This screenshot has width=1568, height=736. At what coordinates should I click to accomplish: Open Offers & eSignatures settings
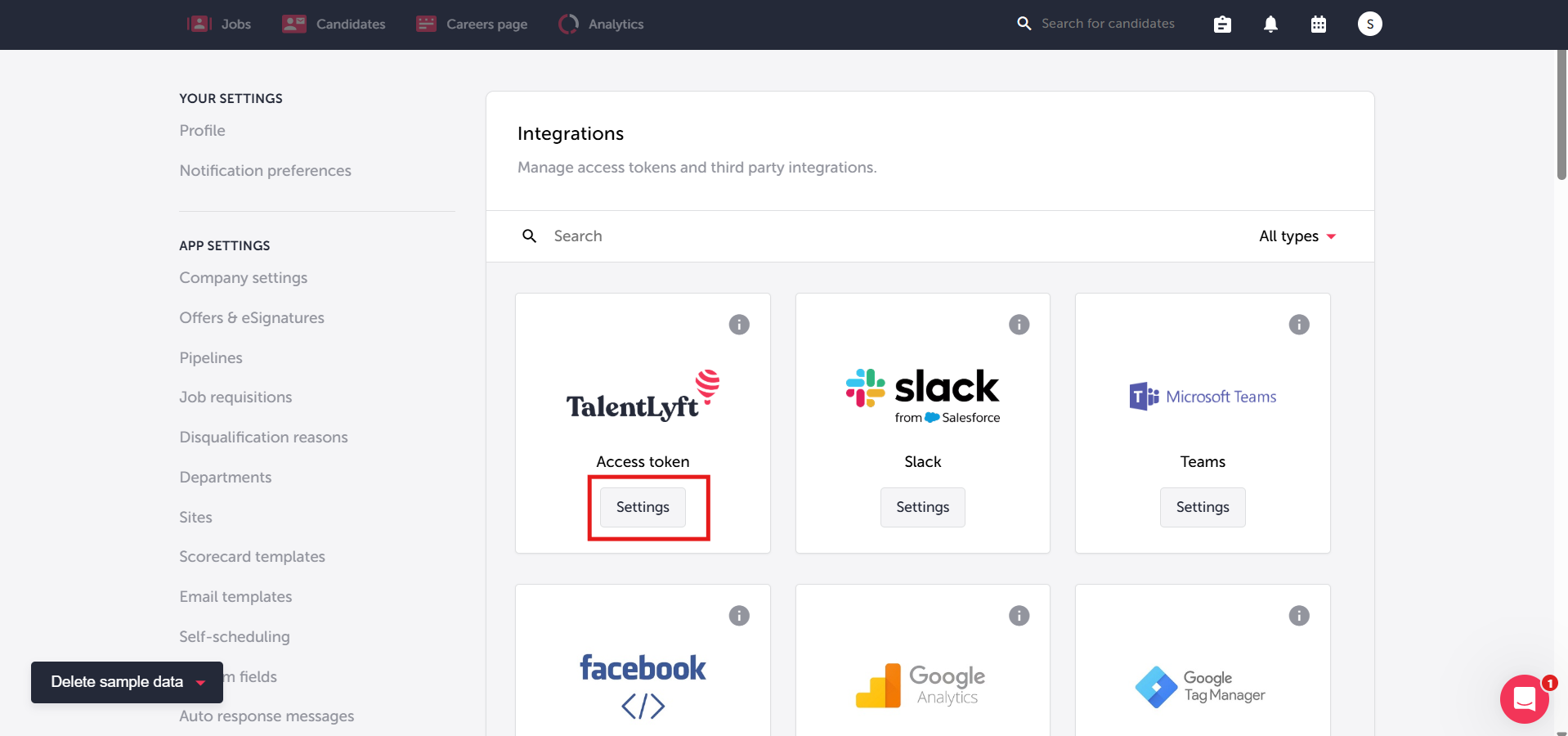tap(252, 318)
